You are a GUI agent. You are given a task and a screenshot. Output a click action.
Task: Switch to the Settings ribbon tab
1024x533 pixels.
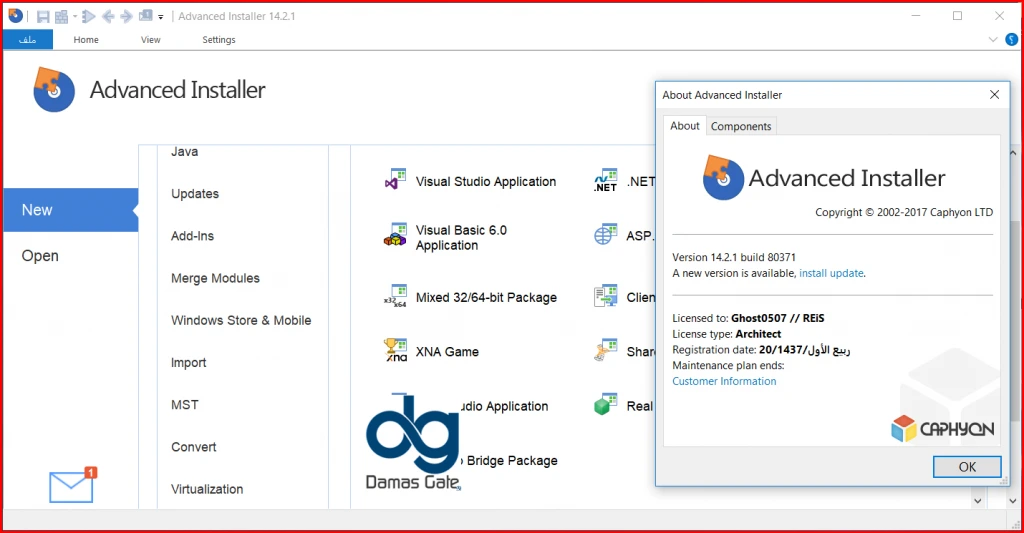(x=218, y=39)
